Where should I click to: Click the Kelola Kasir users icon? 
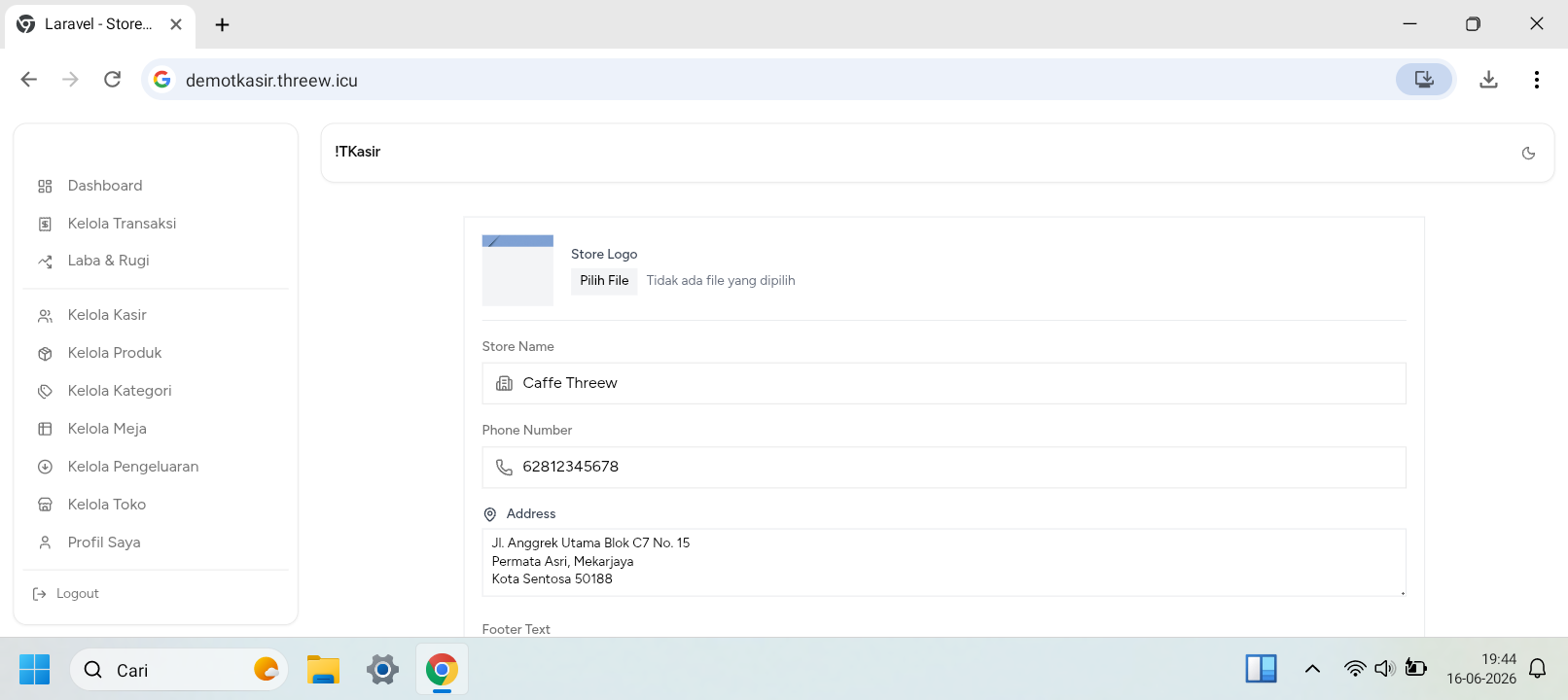[x=45, y=316]
